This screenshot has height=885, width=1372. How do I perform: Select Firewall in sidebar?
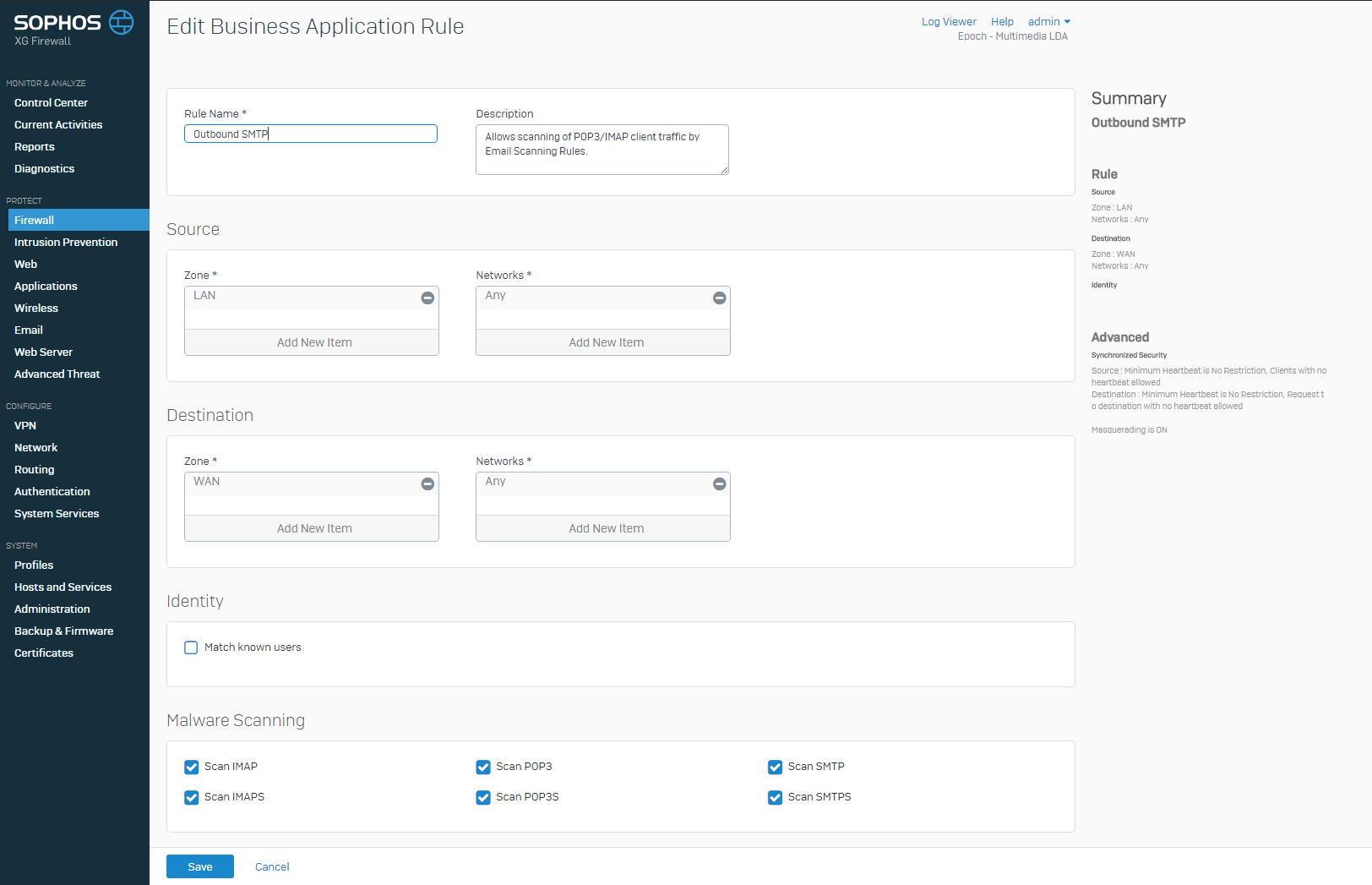pyautogui.click(x=79, y=220)
